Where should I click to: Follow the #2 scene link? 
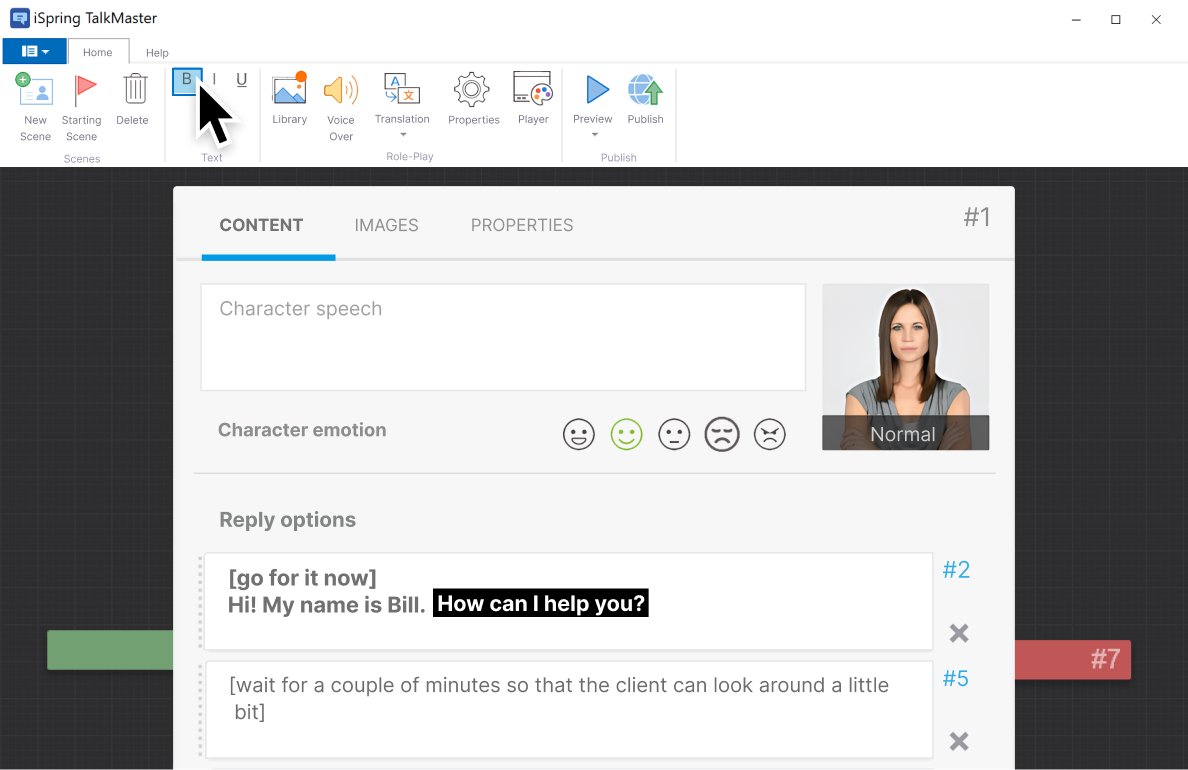[956, 570]
